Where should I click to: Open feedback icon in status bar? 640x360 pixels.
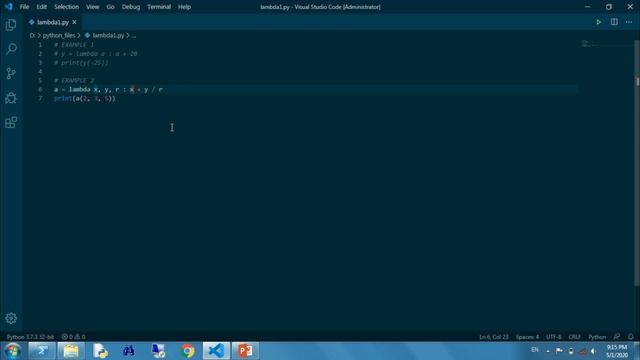click(617, 337)
